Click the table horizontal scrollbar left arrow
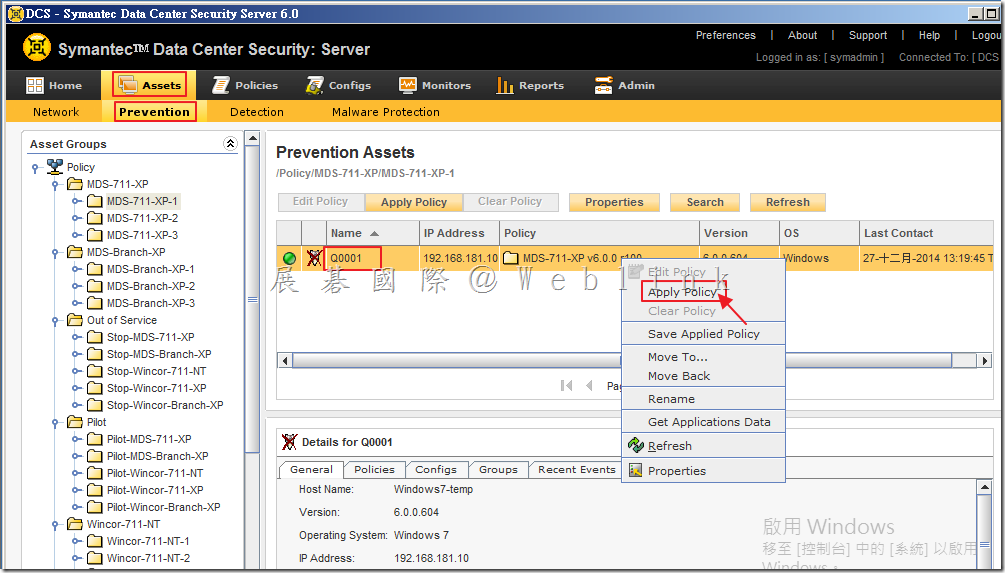The image size is (1005, 573). [285, 360]
